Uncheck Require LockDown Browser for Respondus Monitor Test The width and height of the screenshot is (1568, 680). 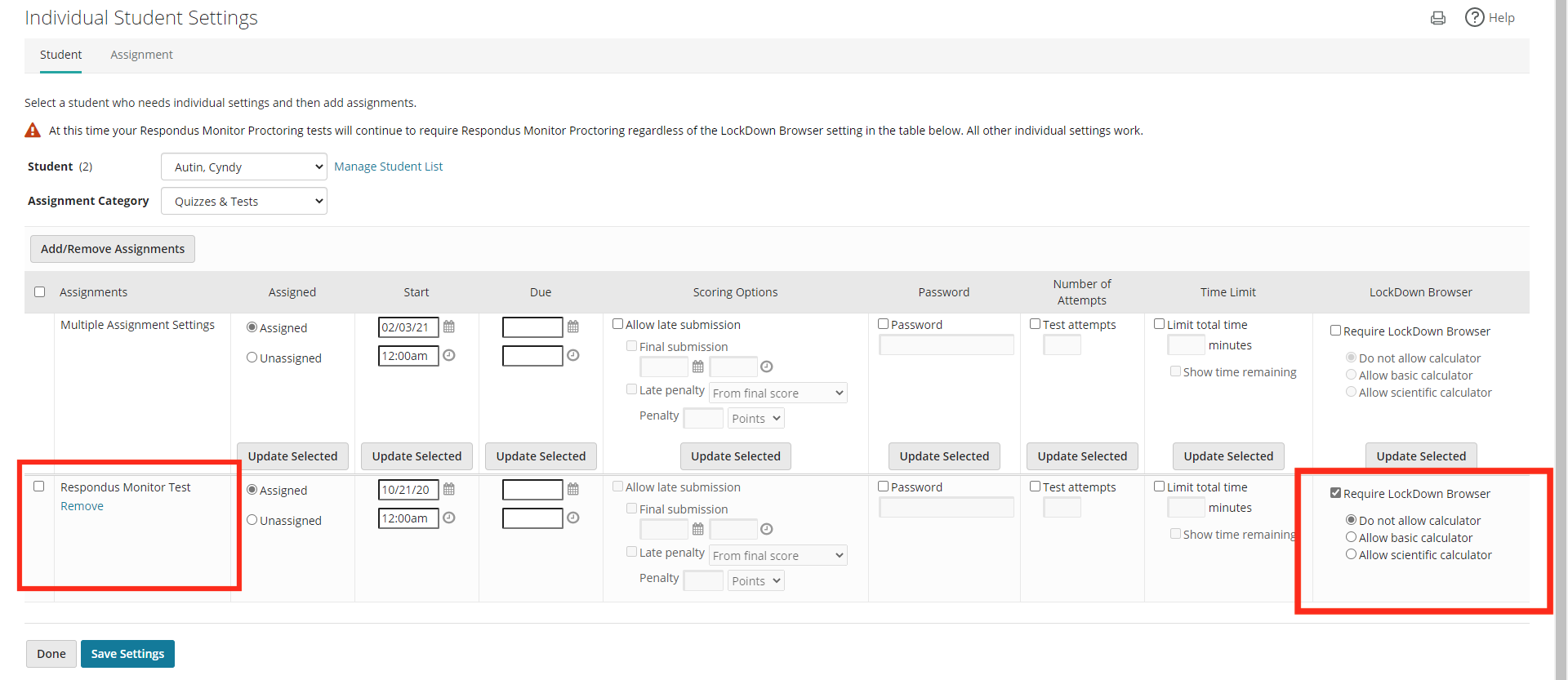point(1335,493)
